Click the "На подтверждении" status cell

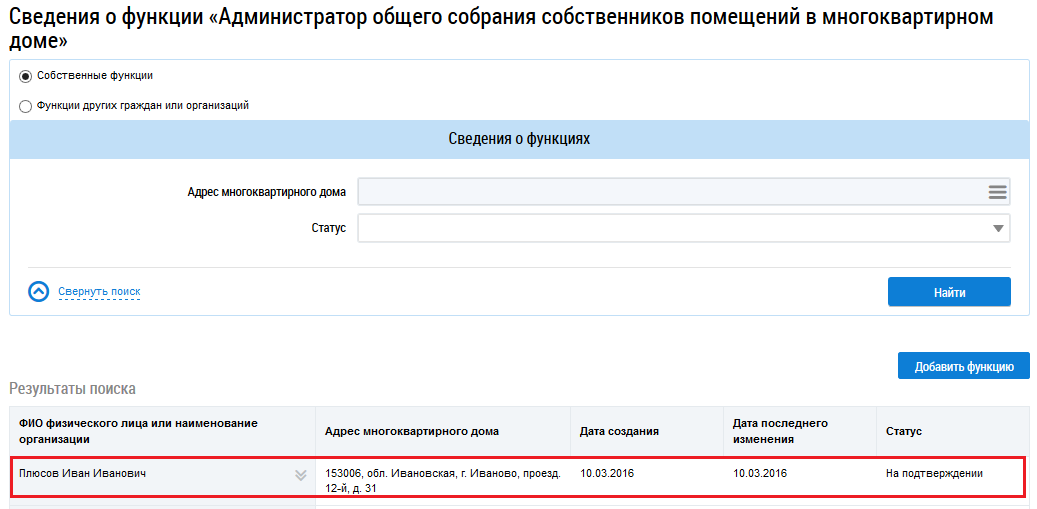point(934,473)
